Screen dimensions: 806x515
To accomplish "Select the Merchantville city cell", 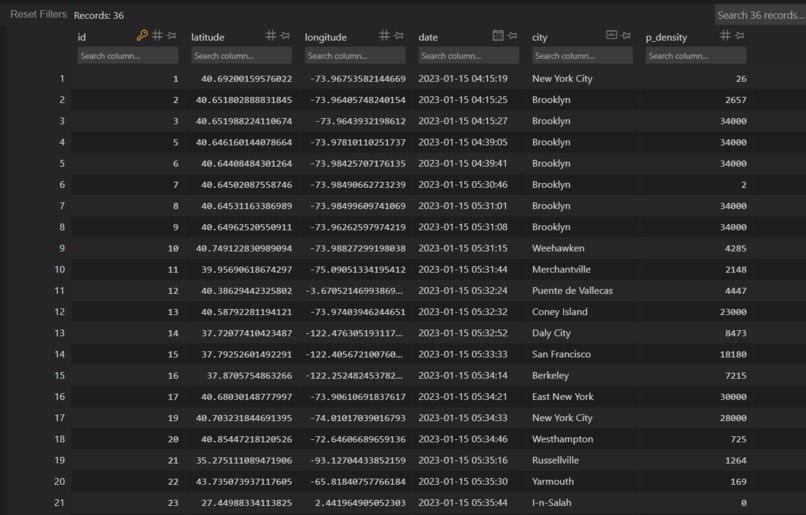I will tap(561, 269).
